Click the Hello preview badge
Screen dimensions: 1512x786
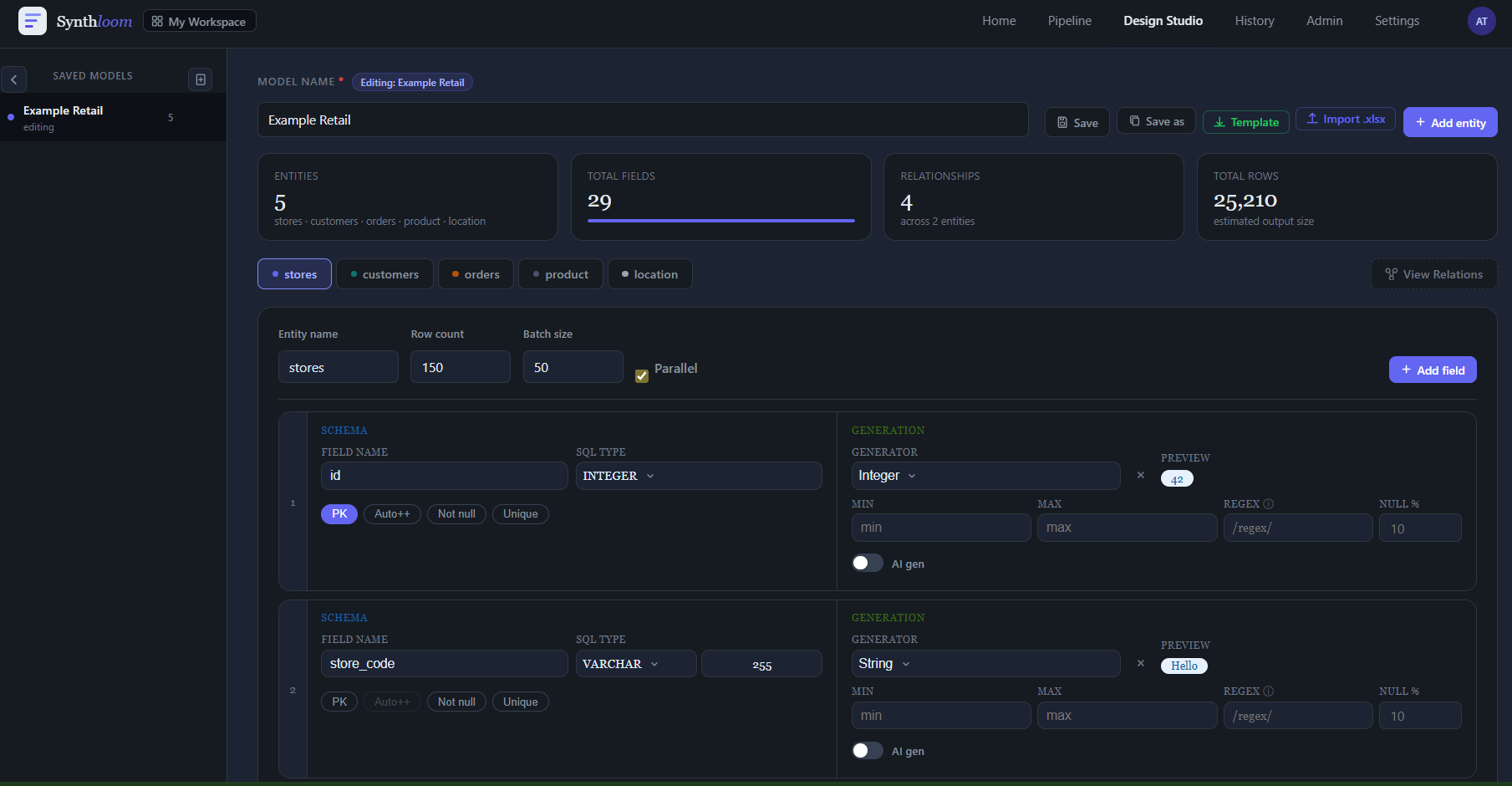coord(1184,666)
